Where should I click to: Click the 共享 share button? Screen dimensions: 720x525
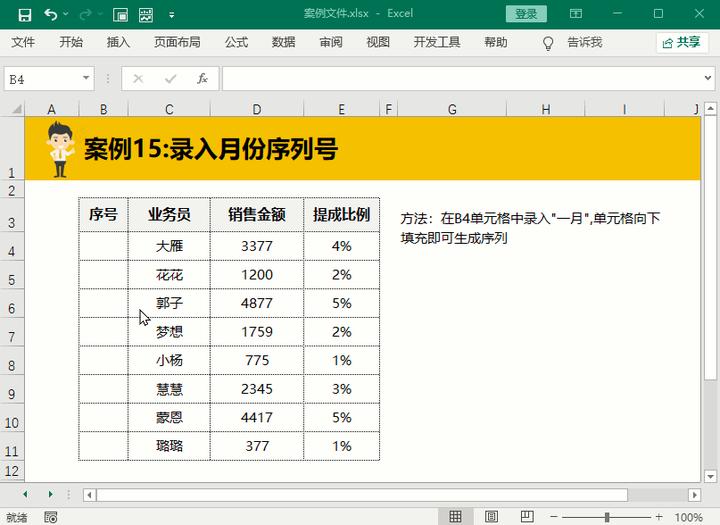tap(682, 43)
